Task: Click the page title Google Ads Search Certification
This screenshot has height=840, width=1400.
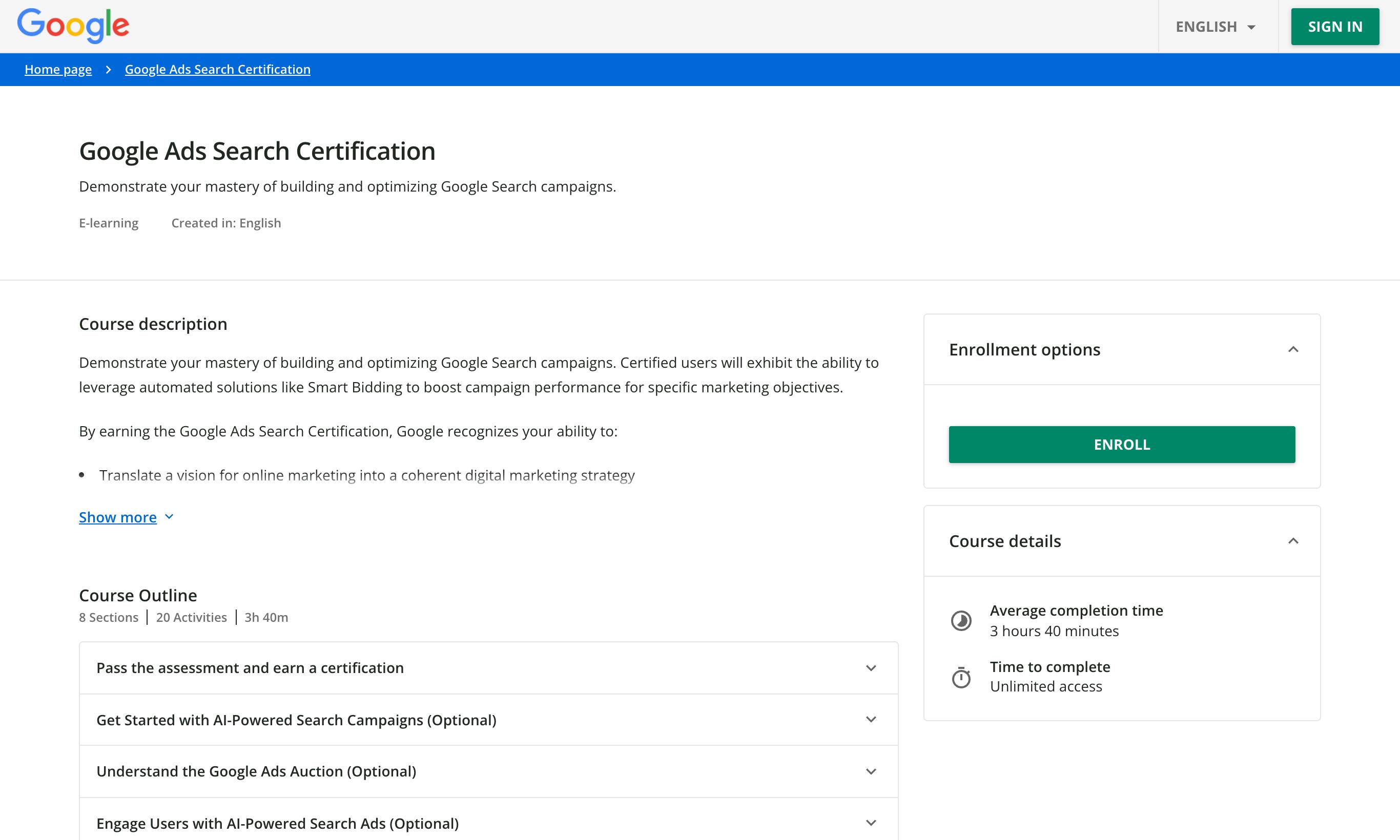Action: (257, 151)
